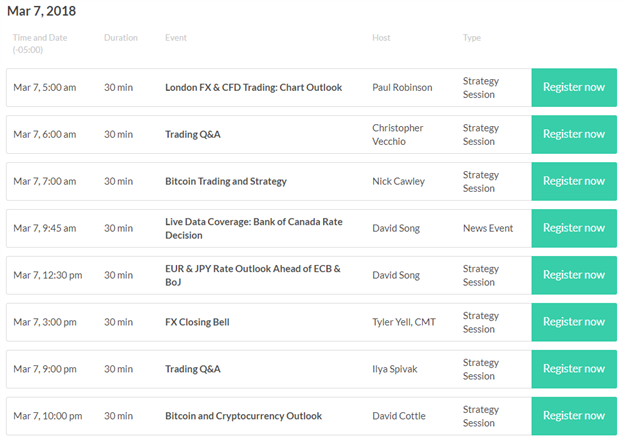Register for Bank of Canada Rate Decision

click(574, 228)
